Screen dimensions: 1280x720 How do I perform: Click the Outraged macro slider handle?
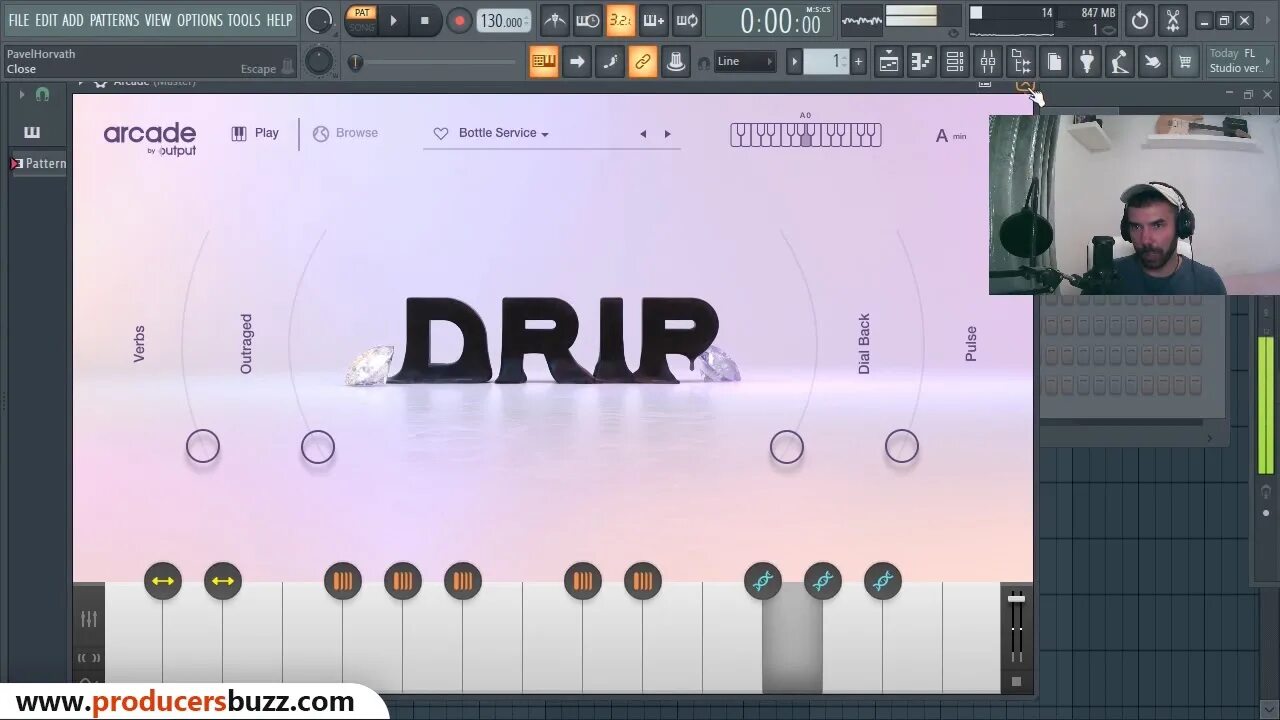tap(318, 446)
